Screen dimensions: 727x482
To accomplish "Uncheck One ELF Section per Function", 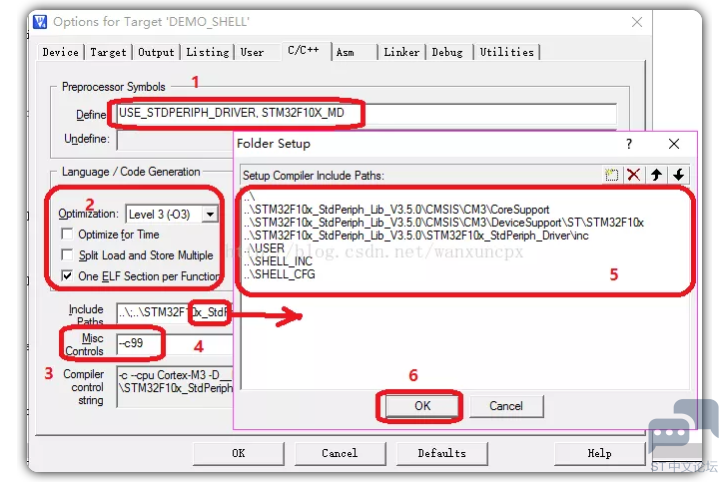I will pyautogui.click(x=68, y=276).
